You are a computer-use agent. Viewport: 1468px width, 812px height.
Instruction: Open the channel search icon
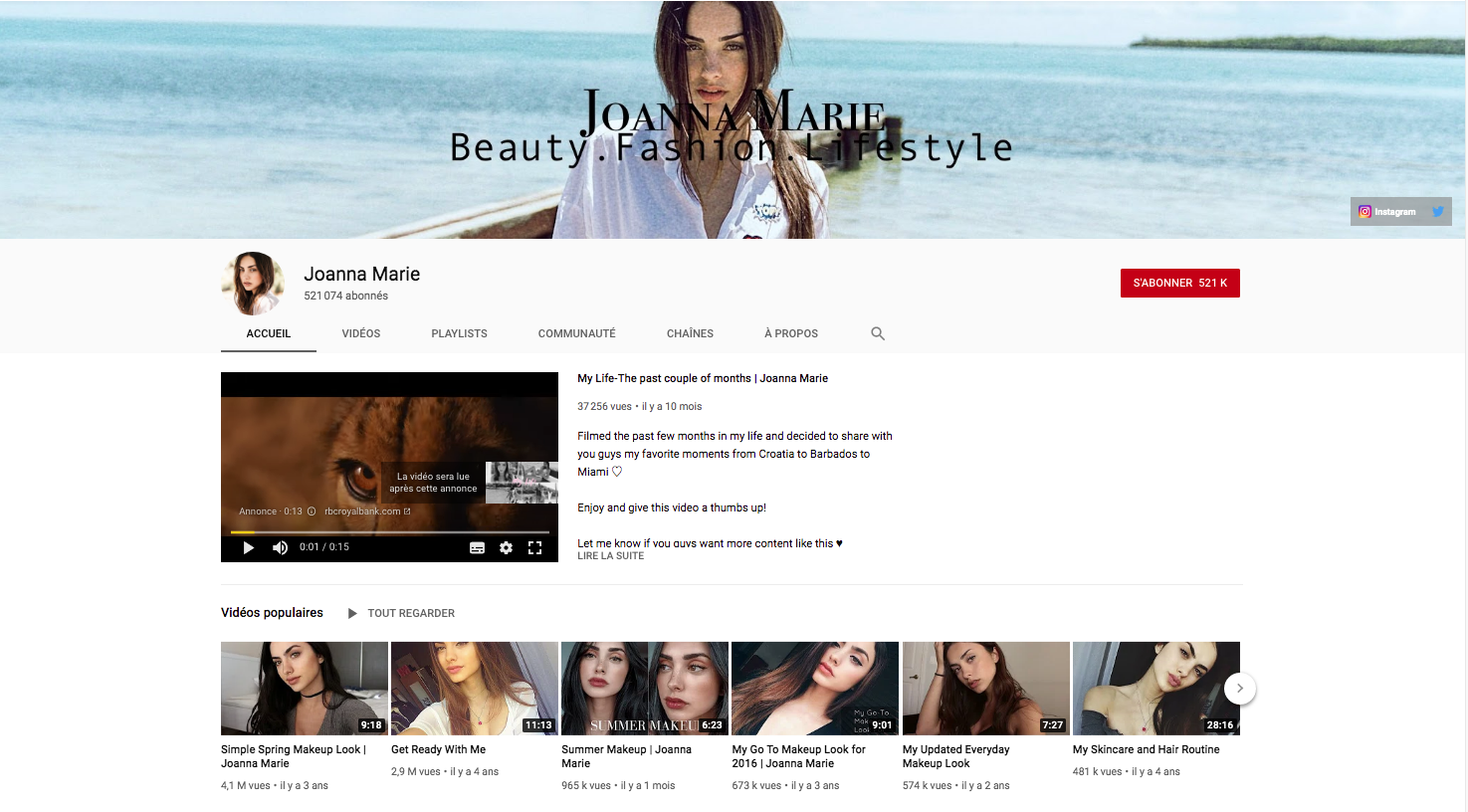877,333
